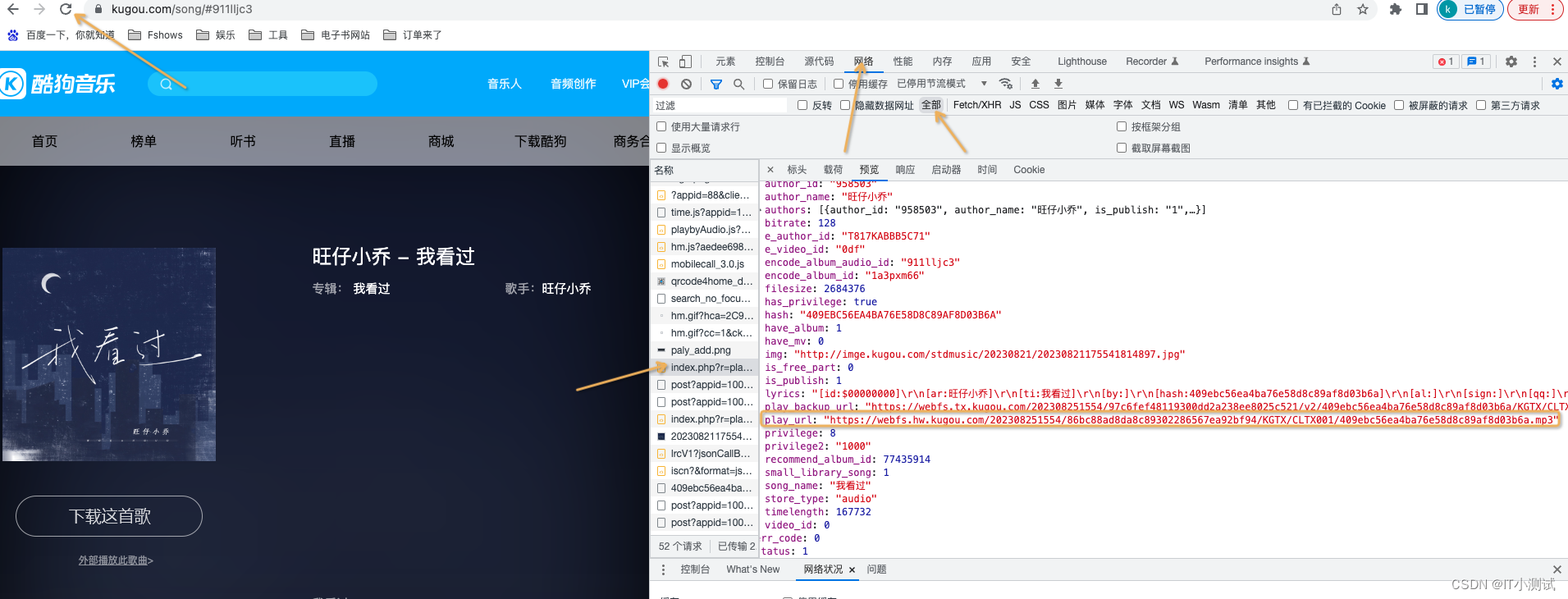Tick the 被屏蔽的请求 checkbox

(1399, 105)
